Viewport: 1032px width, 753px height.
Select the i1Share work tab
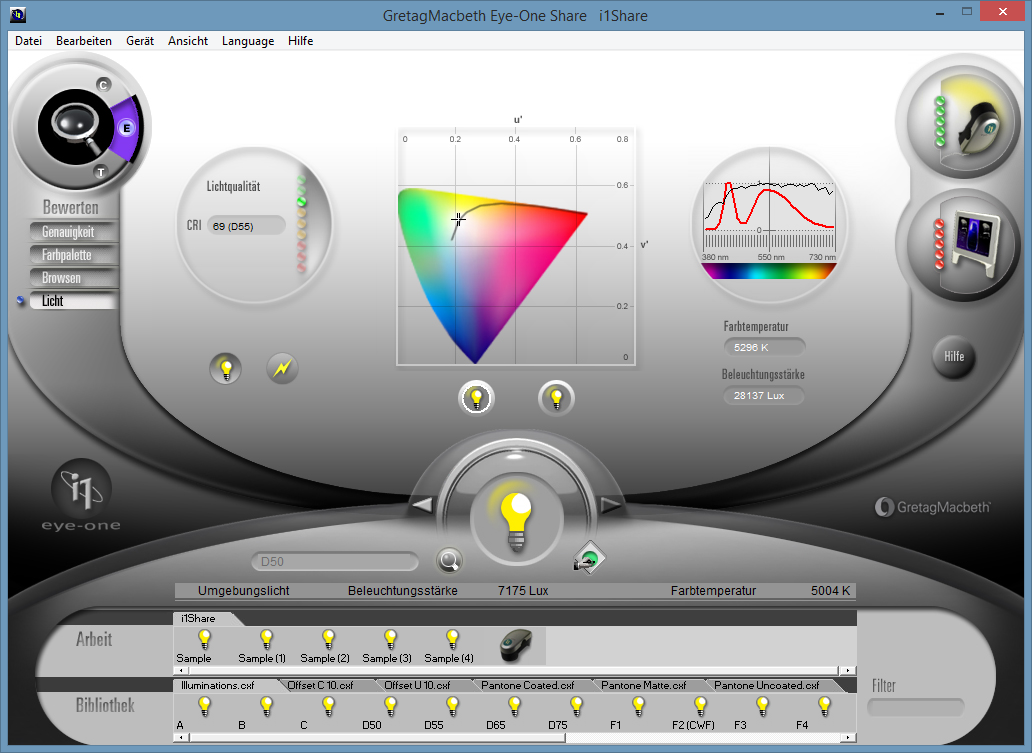[x=198, y=618]
